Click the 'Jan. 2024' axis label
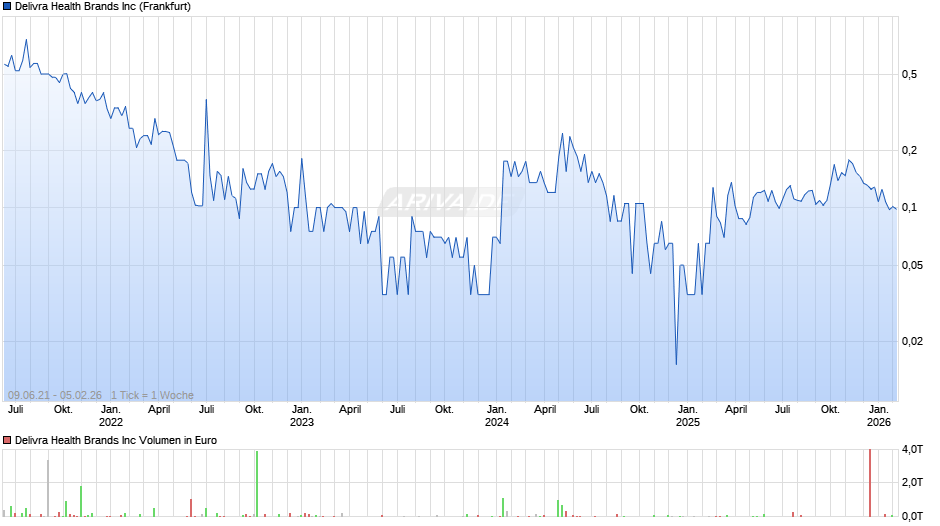The image size is (940, 526). tap(496, 416)
